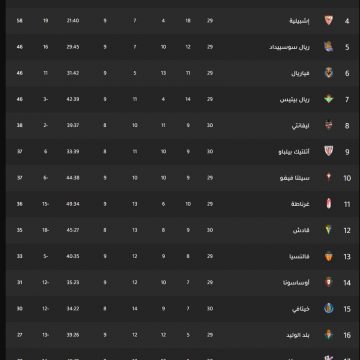The width and height of the screenshot is (360, 360).
Task: Select the row ranked 15 in standings
Action: (180, 309)
